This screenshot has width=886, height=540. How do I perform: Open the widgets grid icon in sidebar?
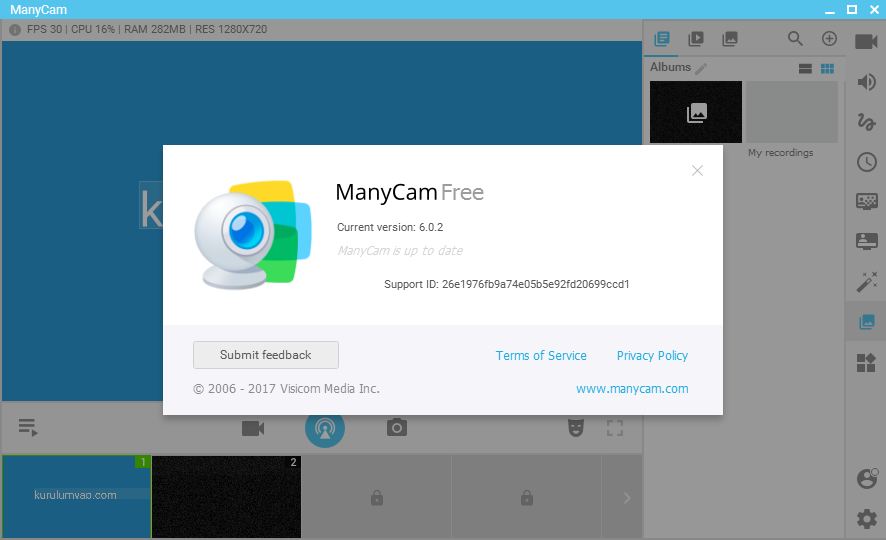(866, 362)
